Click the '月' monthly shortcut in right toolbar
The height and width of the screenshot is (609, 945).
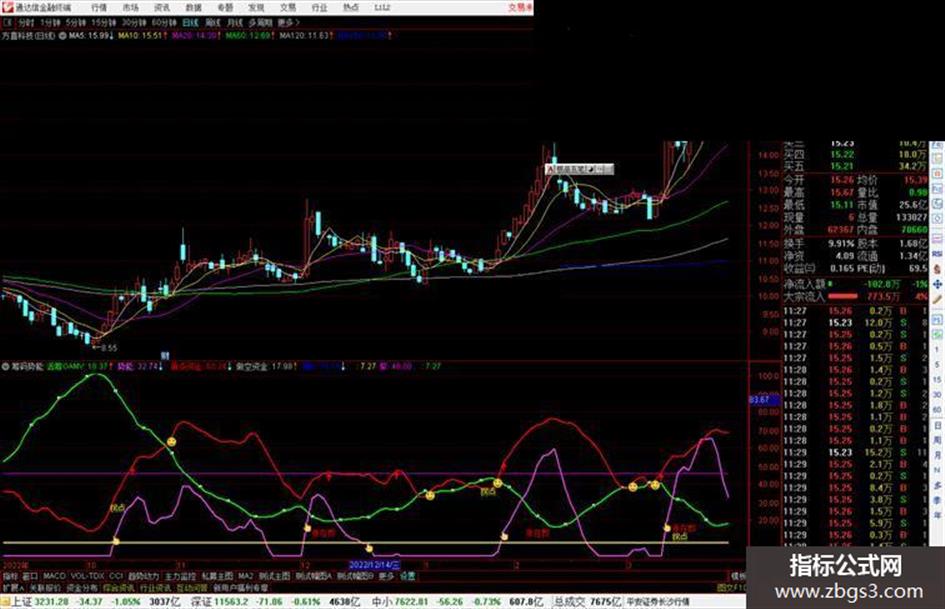pyautogui.click(x=937, y=454)
